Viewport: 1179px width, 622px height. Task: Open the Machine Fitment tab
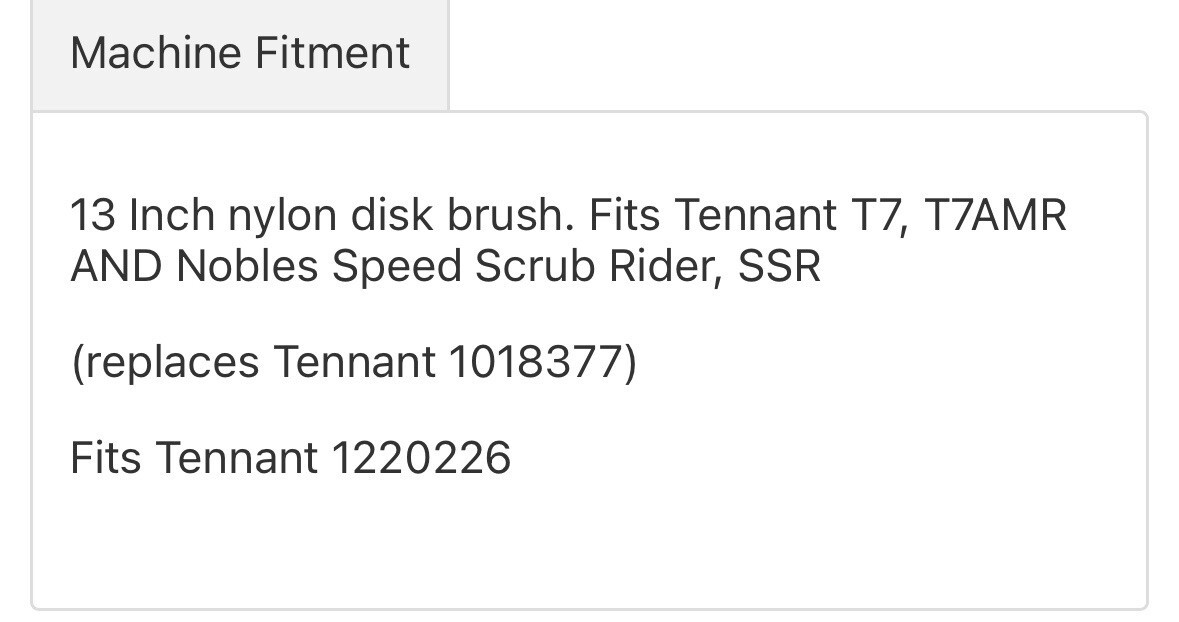point(240,53)
